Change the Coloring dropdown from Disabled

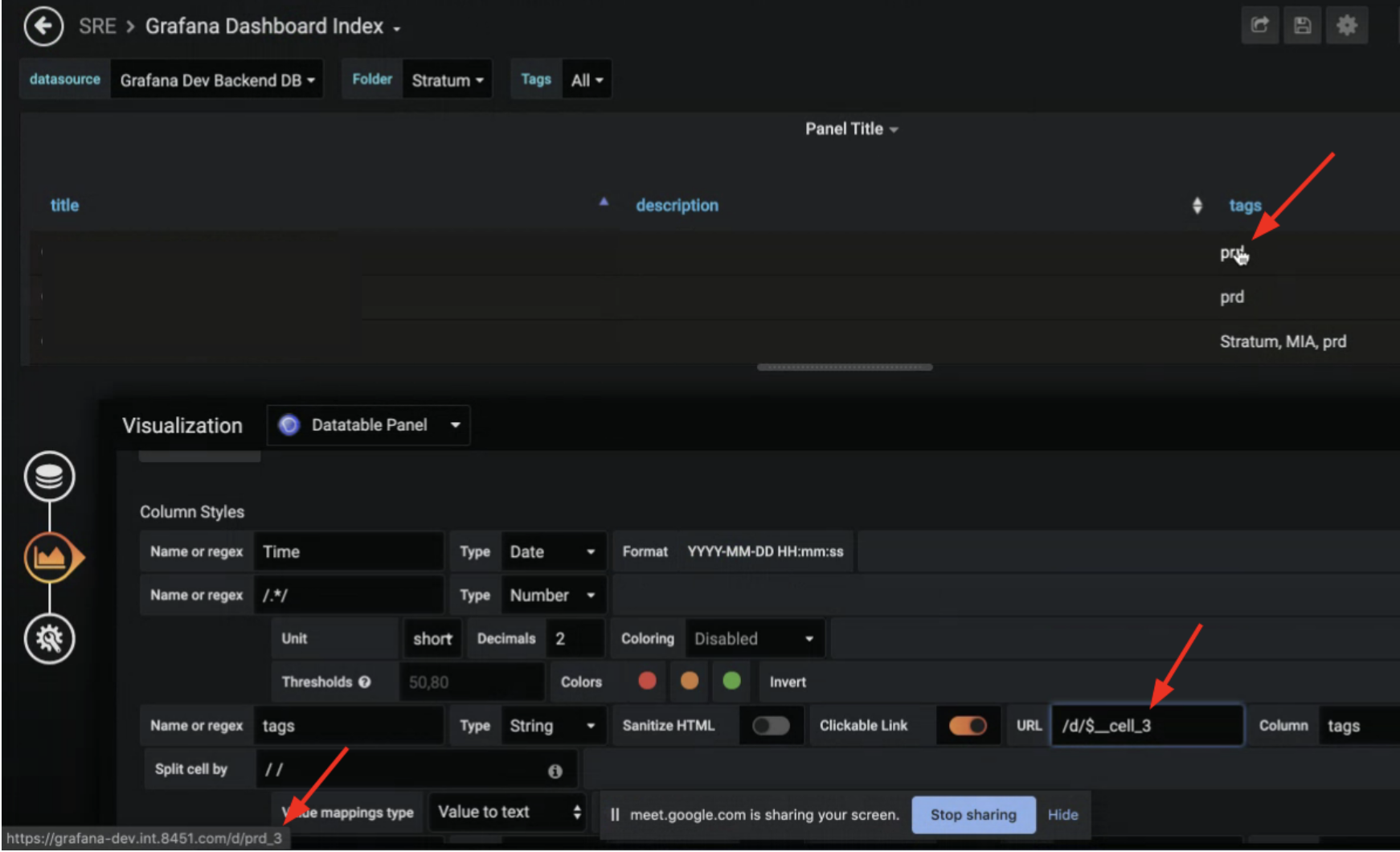[754, 638]
